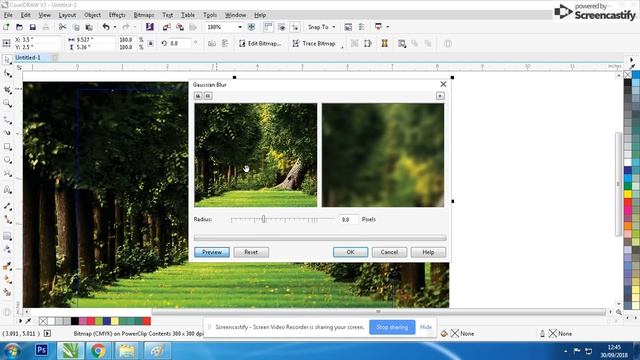Select the Ellipse tool

(x=7, y=160)
